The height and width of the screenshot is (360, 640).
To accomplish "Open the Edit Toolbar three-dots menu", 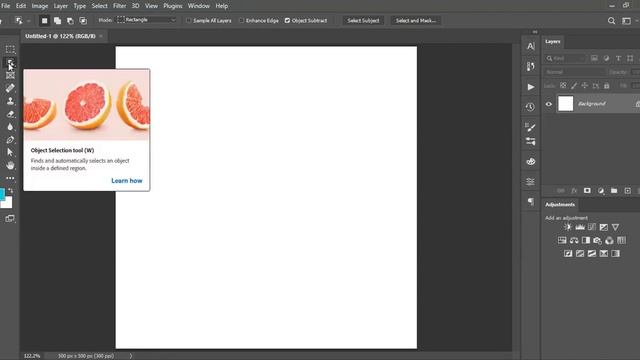I will [10, 178].
